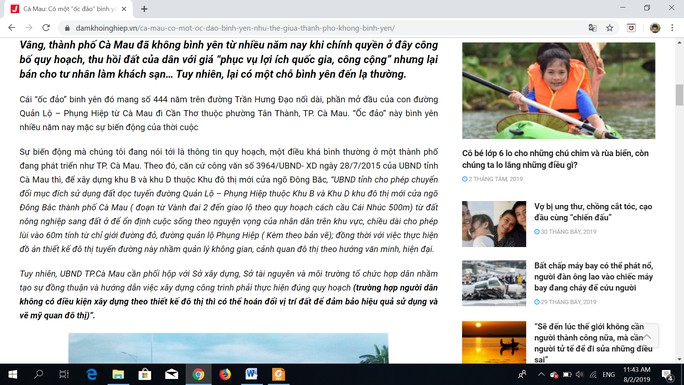This screenshot has height=385, width=684.
Task: Open the article 'Vợ bị ung thư, chồng cắt tóc'
Action: click(593, 211)
